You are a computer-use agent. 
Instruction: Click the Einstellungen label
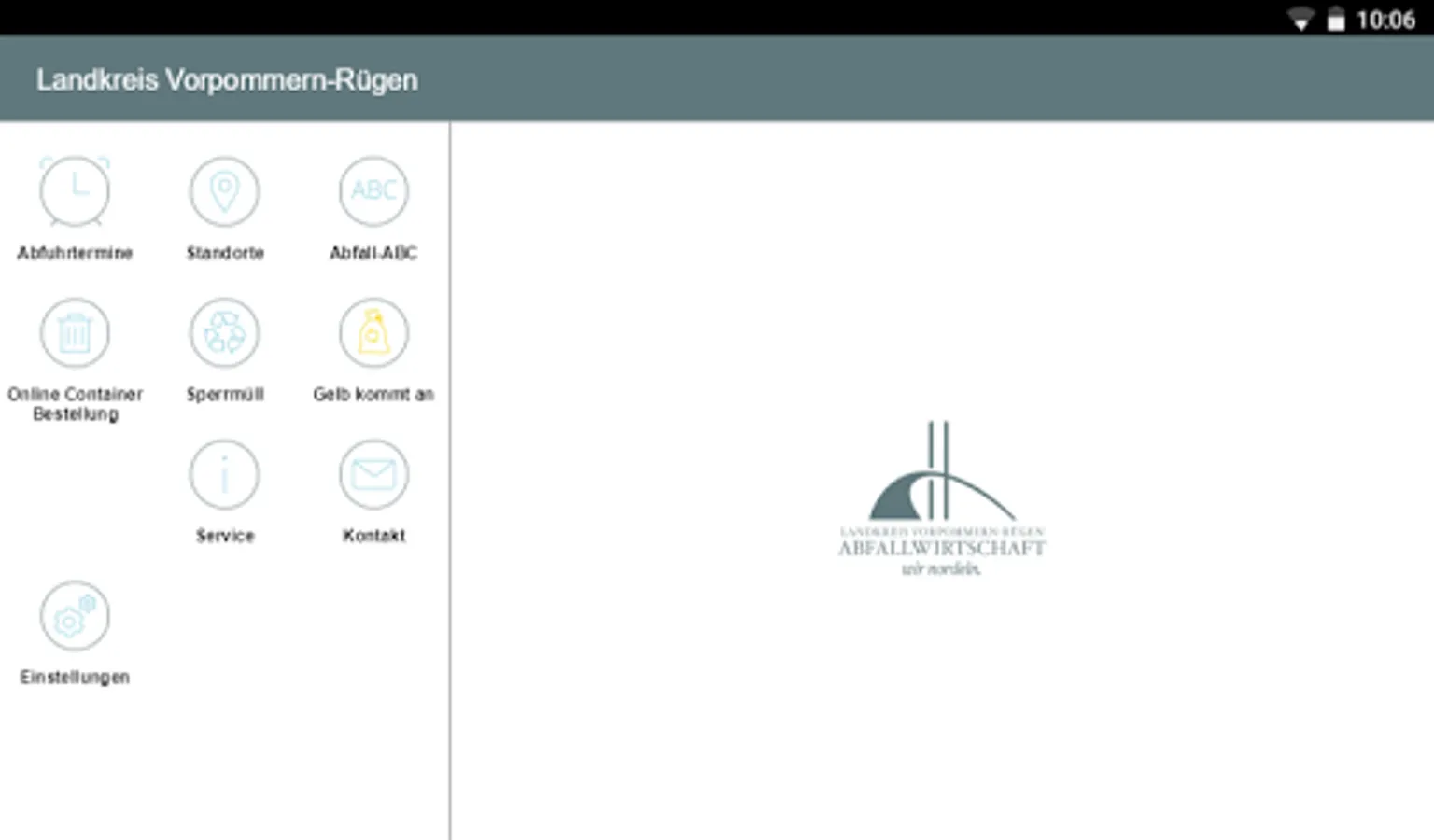[75, 678]
